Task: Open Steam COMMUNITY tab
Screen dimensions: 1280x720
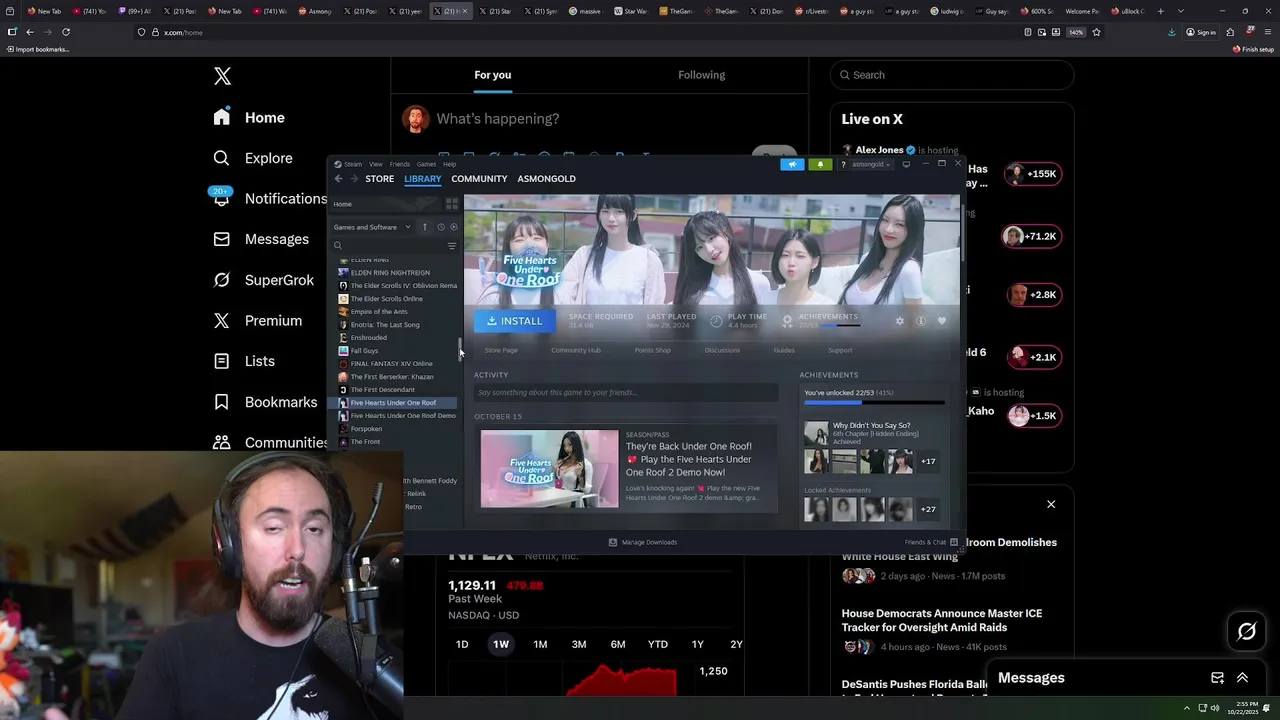Action: click(x=479, y=179)
